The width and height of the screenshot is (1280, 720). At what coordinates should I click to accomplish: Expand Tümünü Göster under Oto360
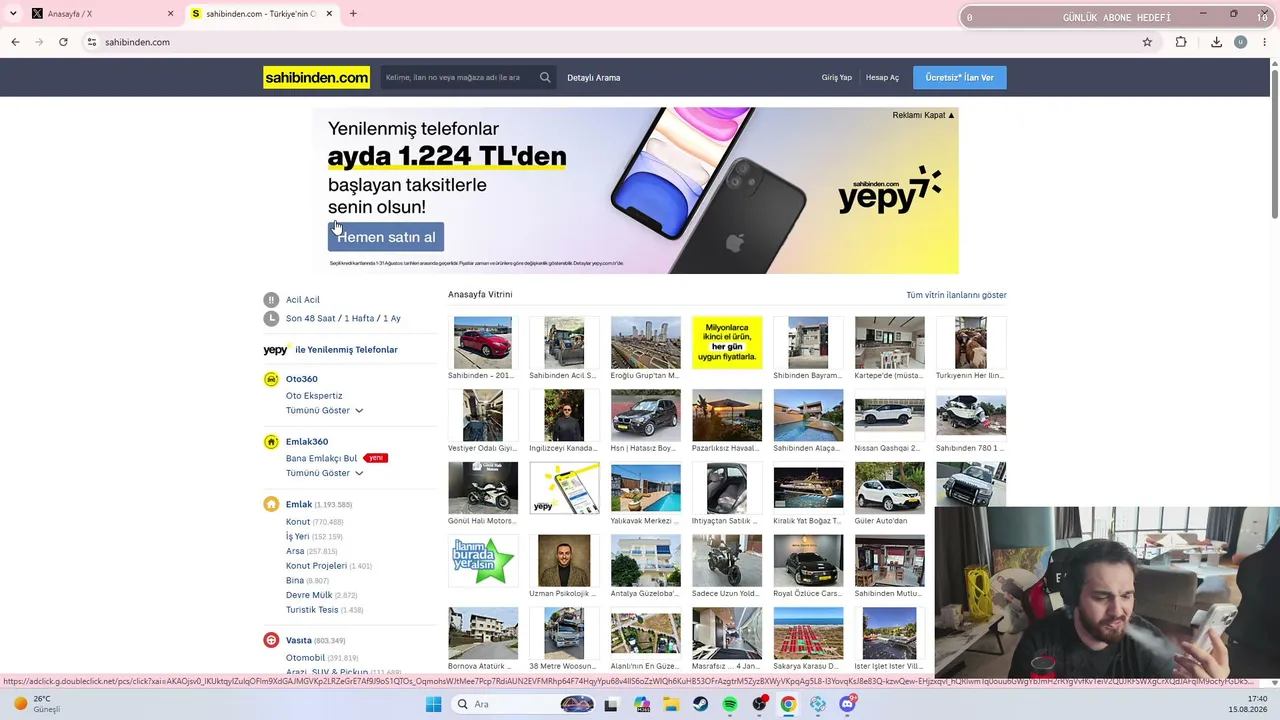[x=324, y=411]
